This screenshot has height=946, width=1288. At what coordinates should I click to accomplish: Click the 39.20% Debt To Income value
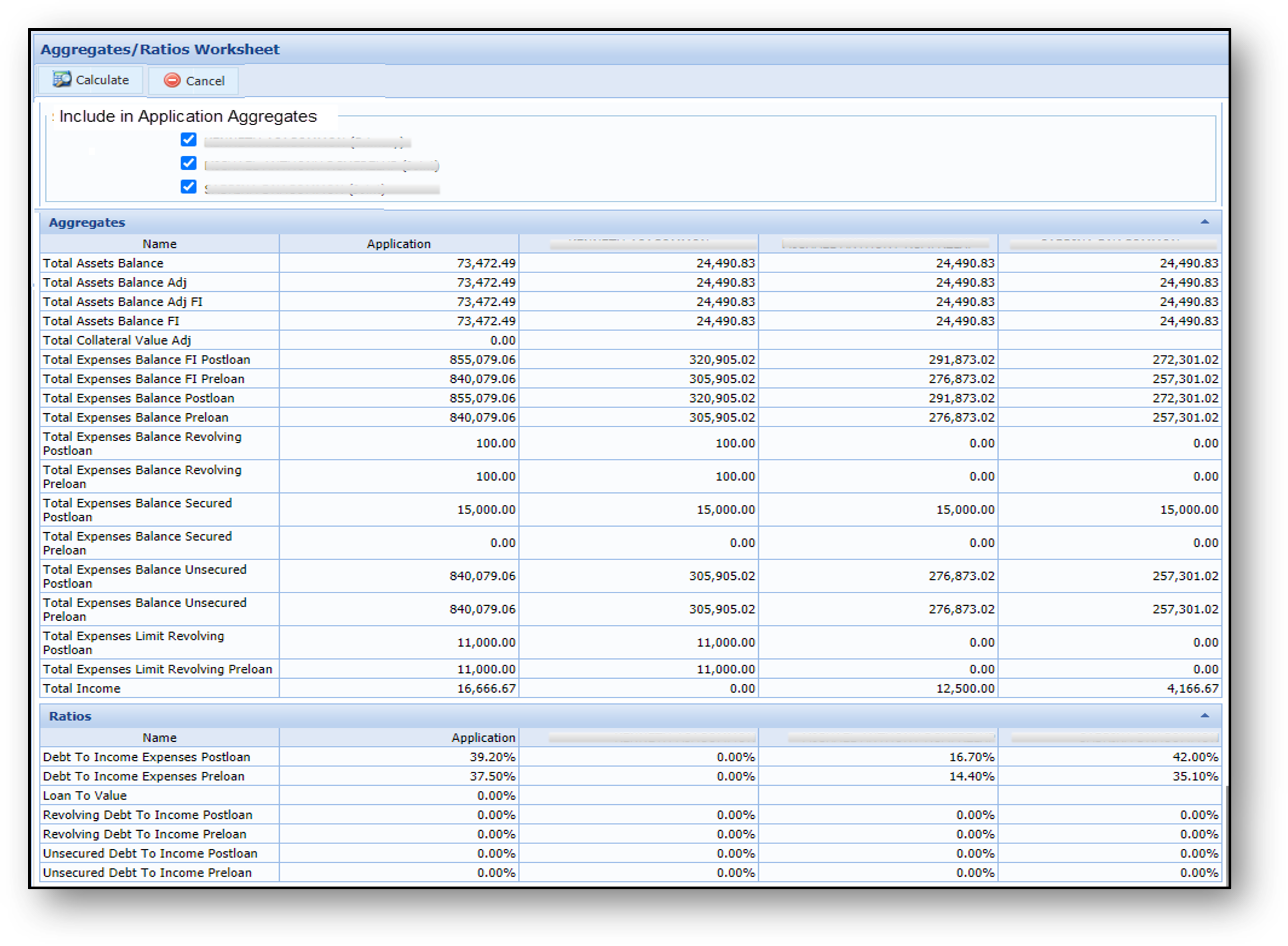point(492,757)
